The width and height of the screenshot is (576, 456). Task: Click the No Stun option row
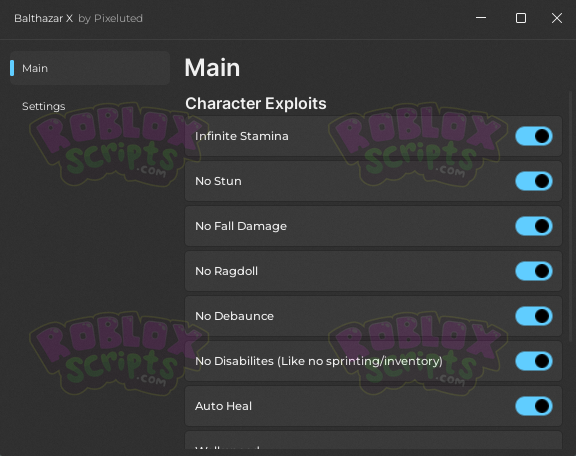(x=373, y=181)
